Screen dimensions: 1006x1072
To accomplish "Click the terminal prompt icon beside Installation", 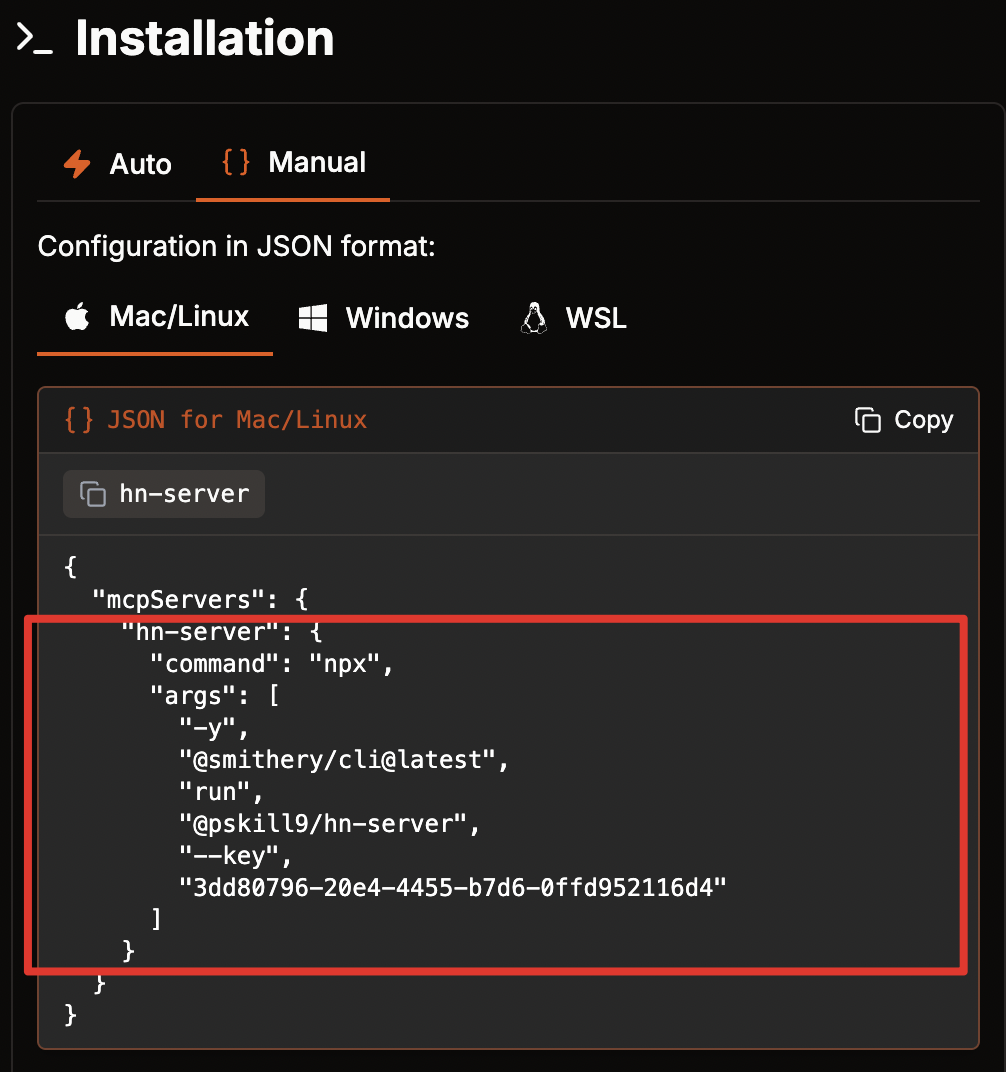I will pyautogui.click(x=34, y=40).
